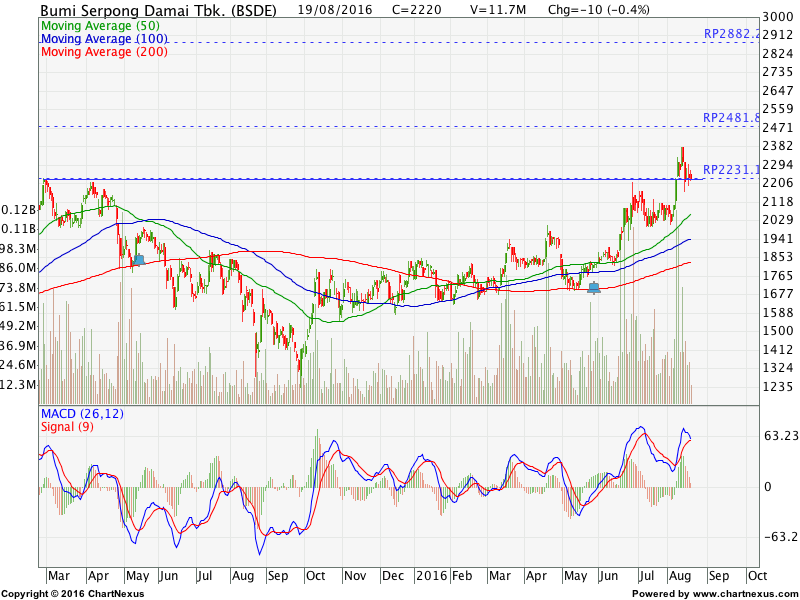
Task: Click the '2912' price axis label
Action: tap(778, 36)
